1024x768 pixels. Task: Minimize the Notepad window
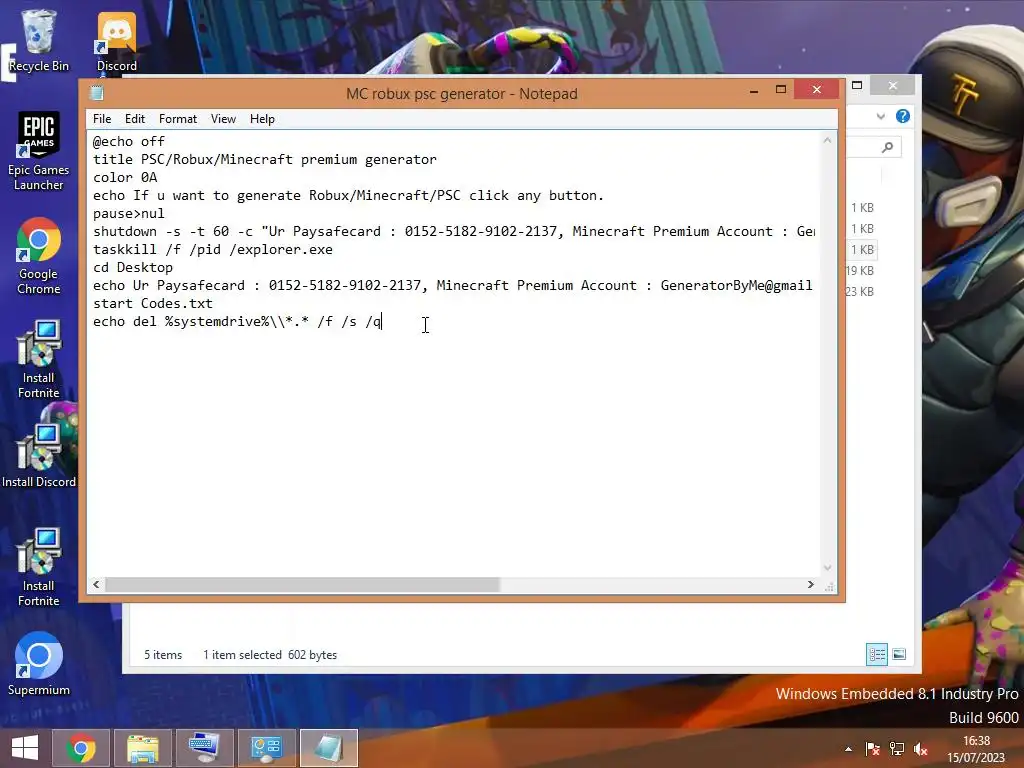click(754, 90)
